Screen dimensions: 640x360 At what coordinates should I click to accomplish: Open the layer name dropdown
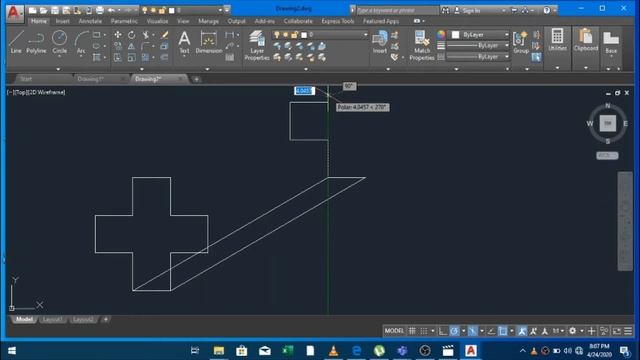pyautogui.click(x=320, y=35)
